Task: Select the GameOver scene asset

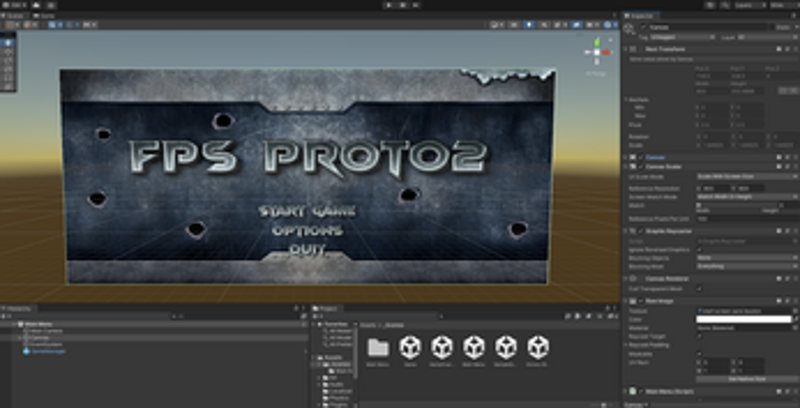Action: [442, 347]
